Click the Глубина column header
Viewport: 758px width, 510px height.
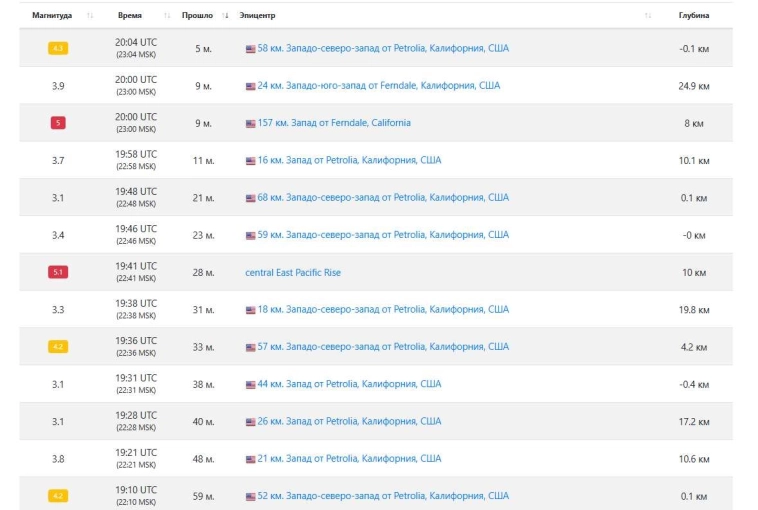[x=694, y=16]
